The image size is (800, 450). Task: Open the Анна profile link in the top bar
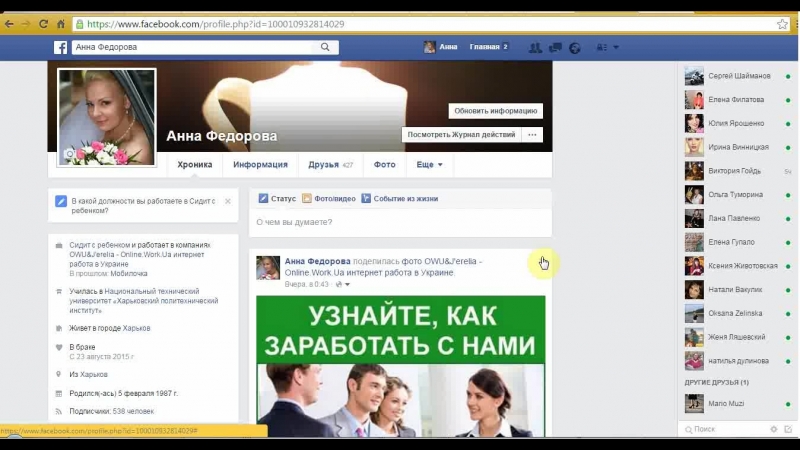tap(440, 47)
